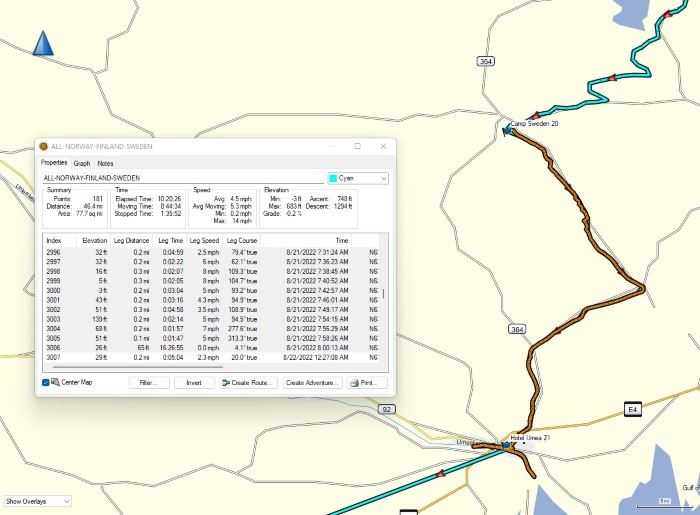Switch to the Graph tab
Image resolution: width=700 pixels, height=515 pixels.
[x=82, y=163]
